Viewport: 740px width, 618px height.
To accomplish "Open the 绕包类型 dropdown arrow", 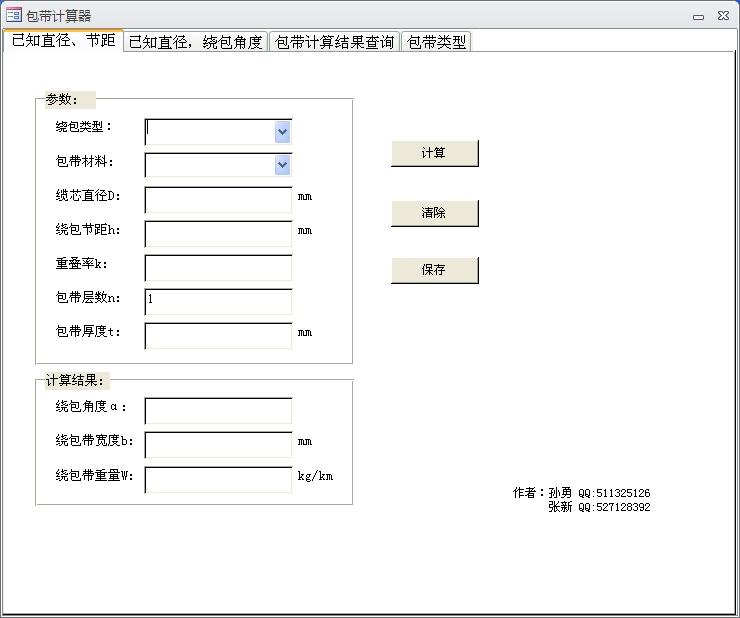I will [282, 132].
